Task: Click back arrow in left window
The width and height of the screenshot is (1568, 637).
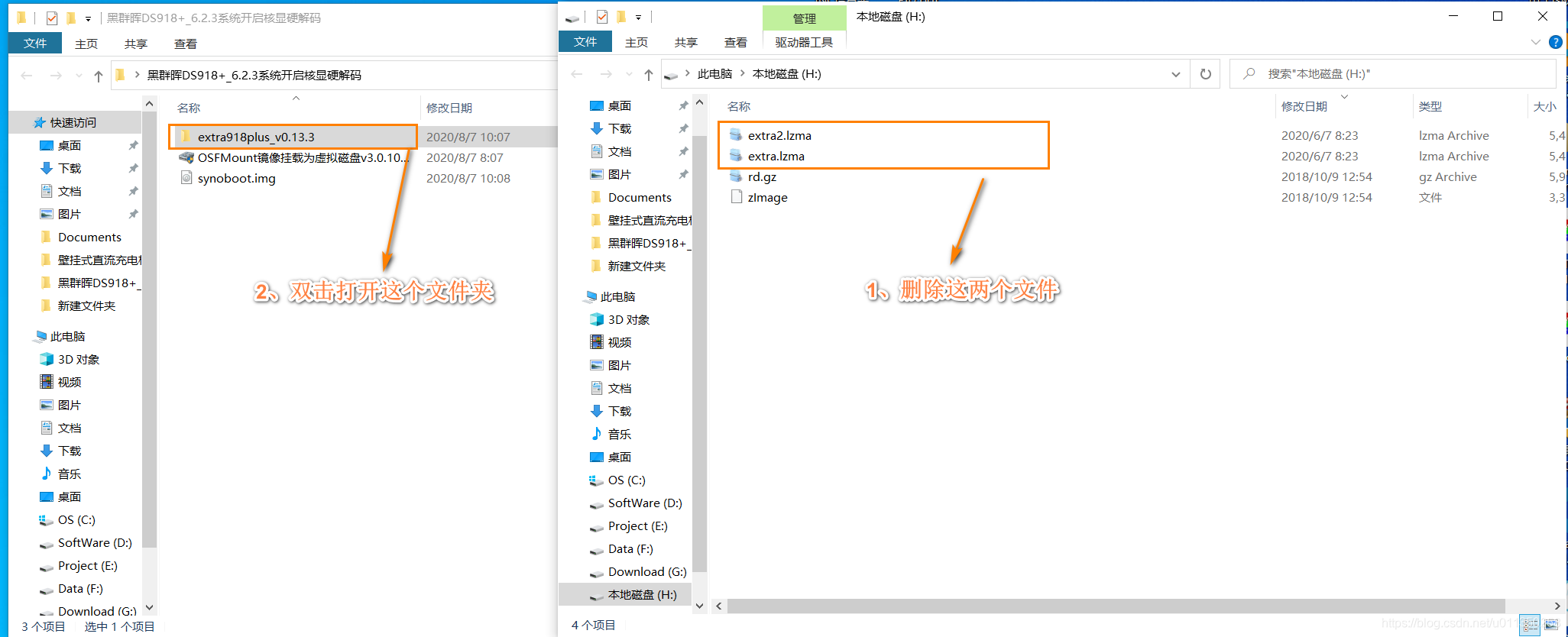Action: [27, 76]
